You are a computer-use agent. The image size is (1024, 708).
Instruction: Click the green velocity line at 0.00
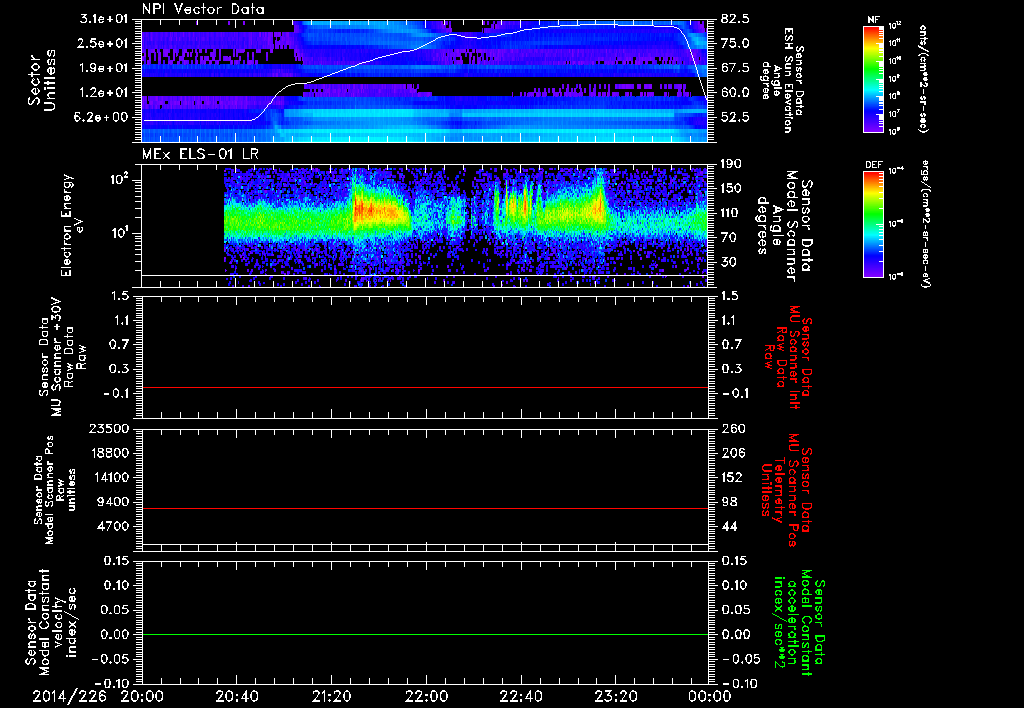[x=425, y=634]
